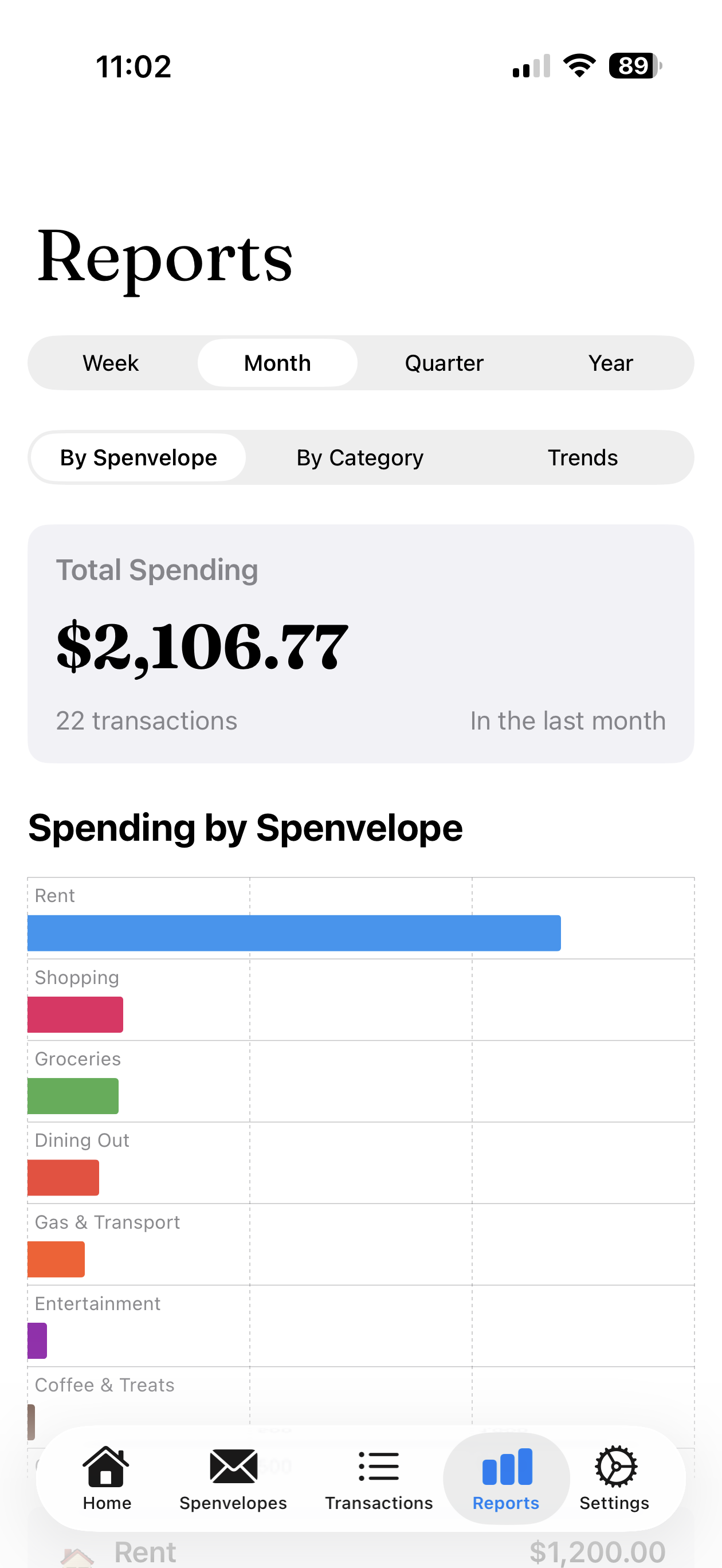Tap the Spenvelopes envelope icon
This screenshot has width=722, height=1568.
coord(233,1467)
